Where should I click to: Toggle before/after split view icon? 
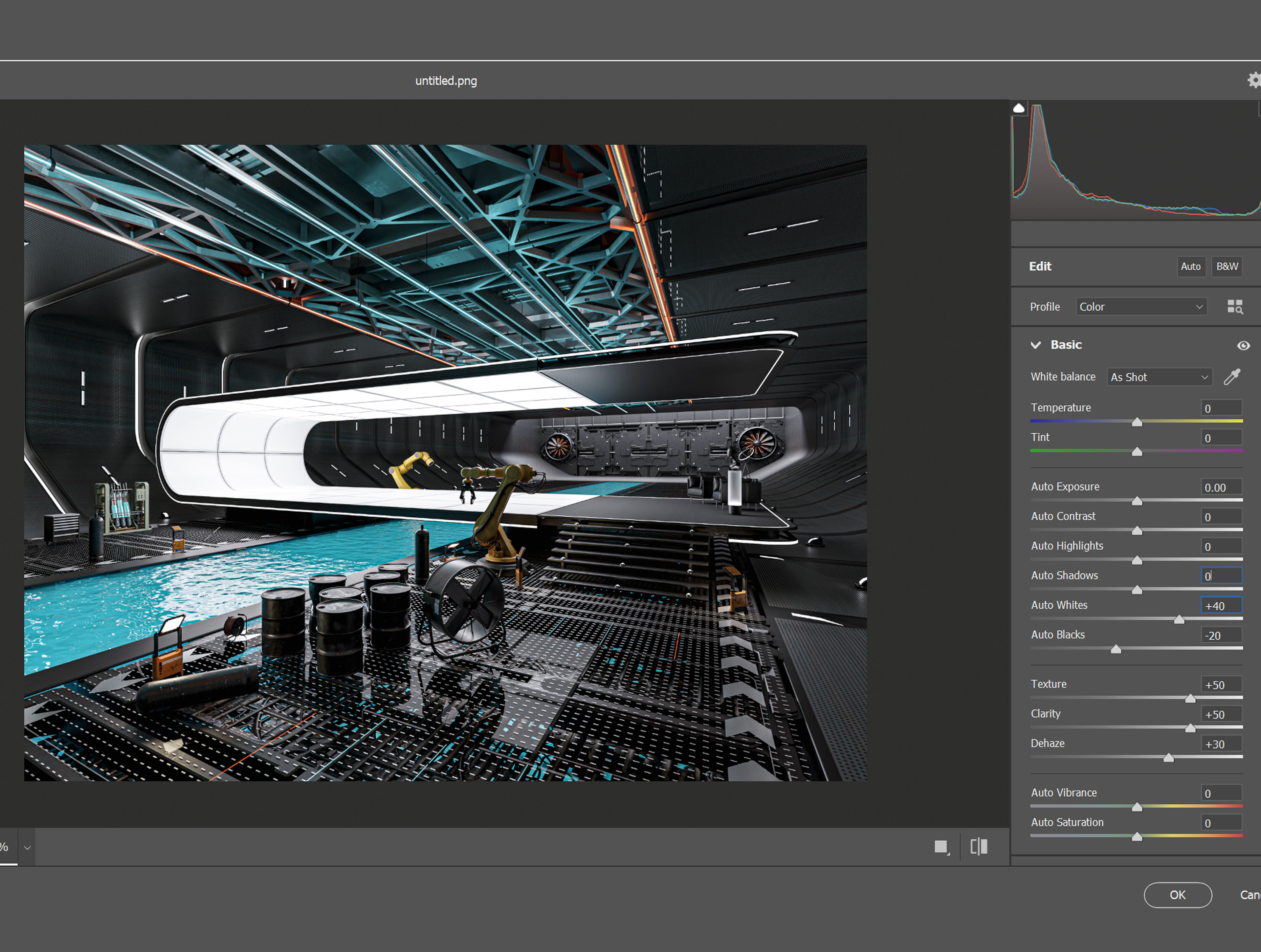(x=979, y=847)
